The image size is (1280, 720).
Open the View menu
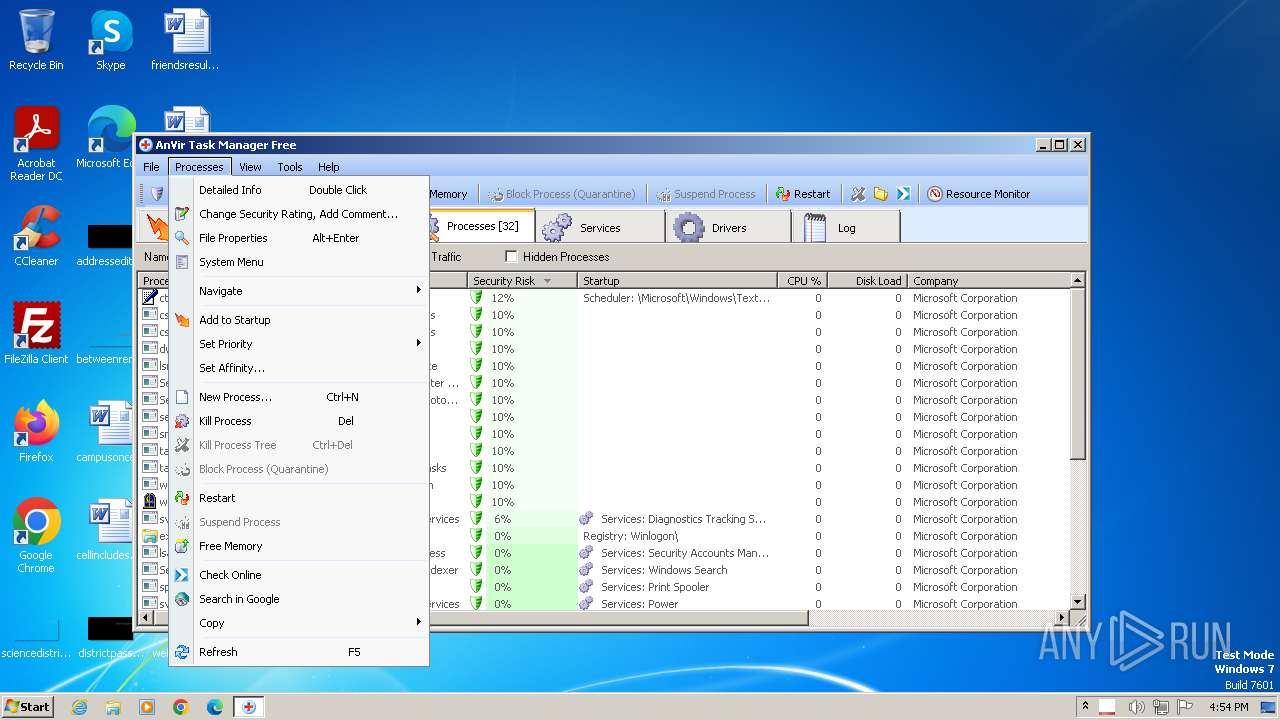point(250,167)
